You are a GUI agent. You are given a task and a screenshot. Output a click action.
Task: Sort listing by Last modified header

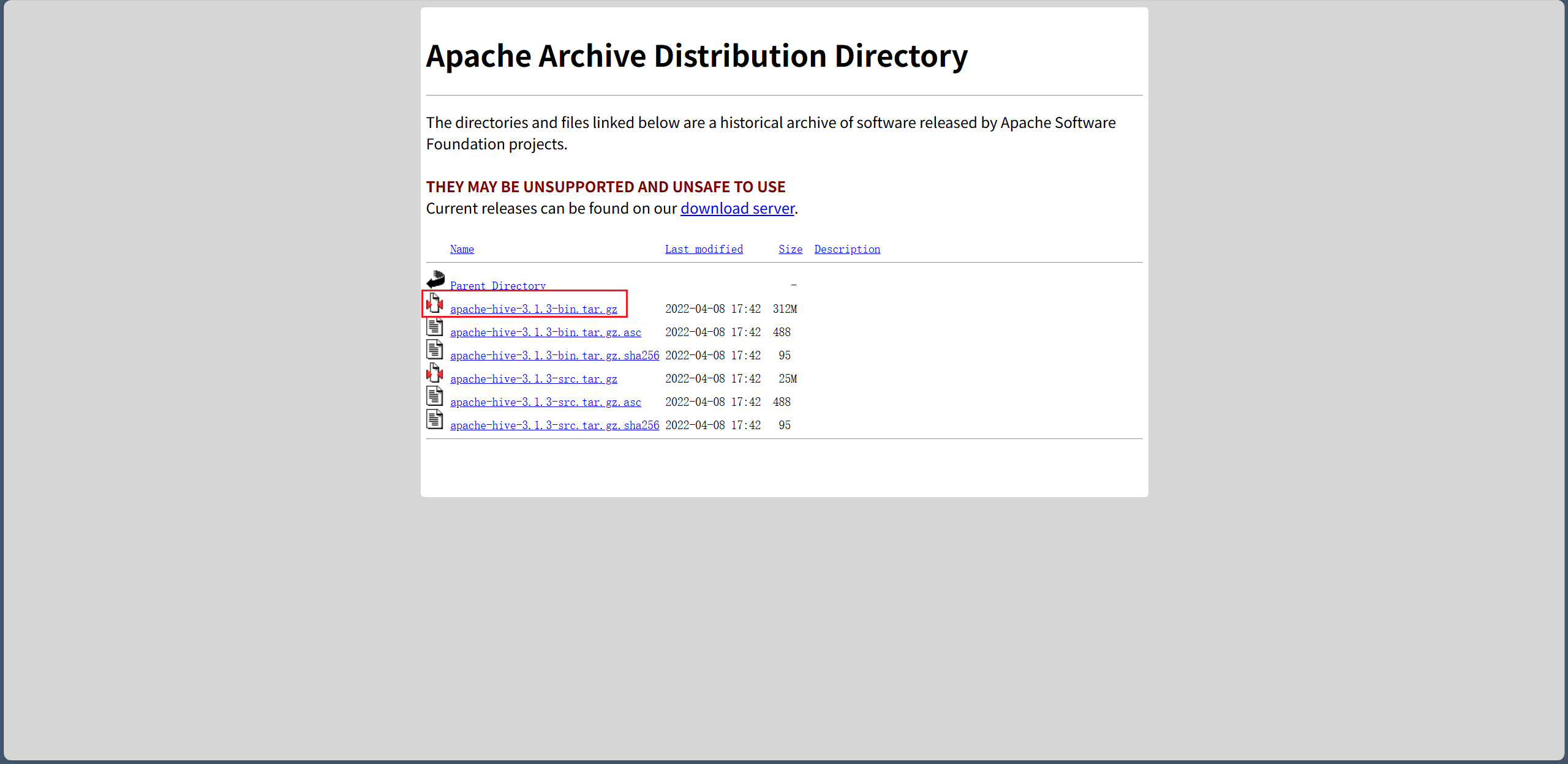704,249
